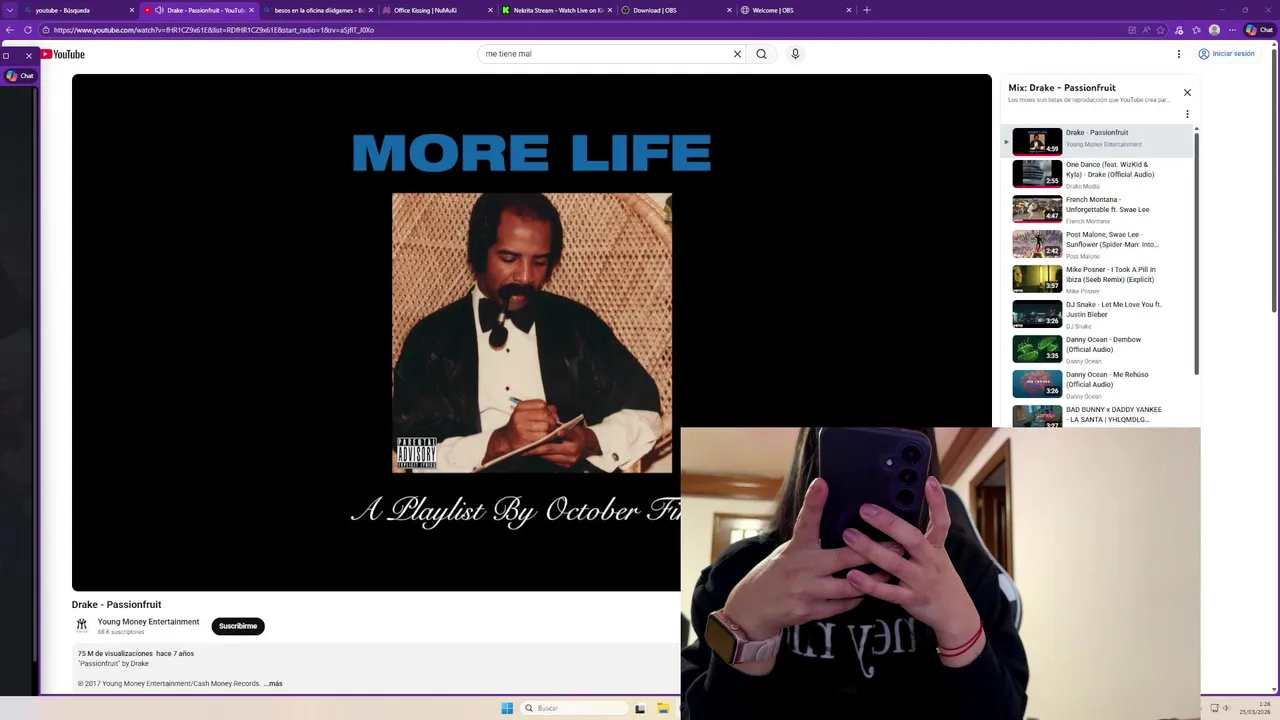1280x720 pixels.
Task: Play BAD BUNNY x DADDY YANKEE entry
Action: click(x=1097, y=415)
